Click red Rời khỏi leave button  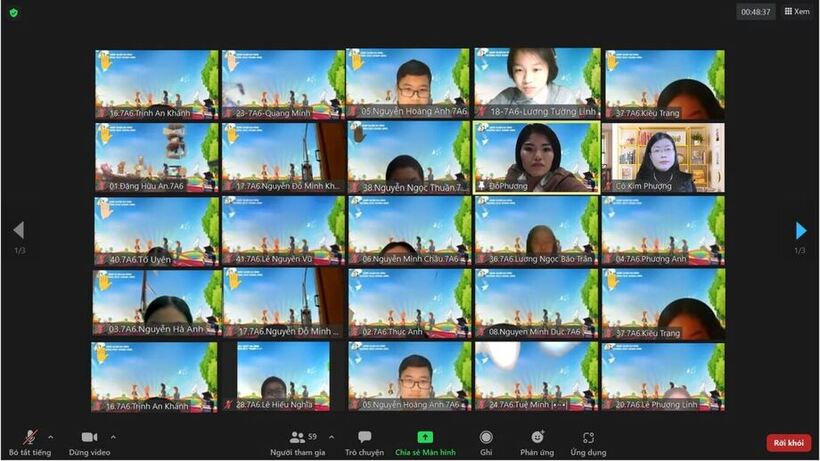coord(788,442)
